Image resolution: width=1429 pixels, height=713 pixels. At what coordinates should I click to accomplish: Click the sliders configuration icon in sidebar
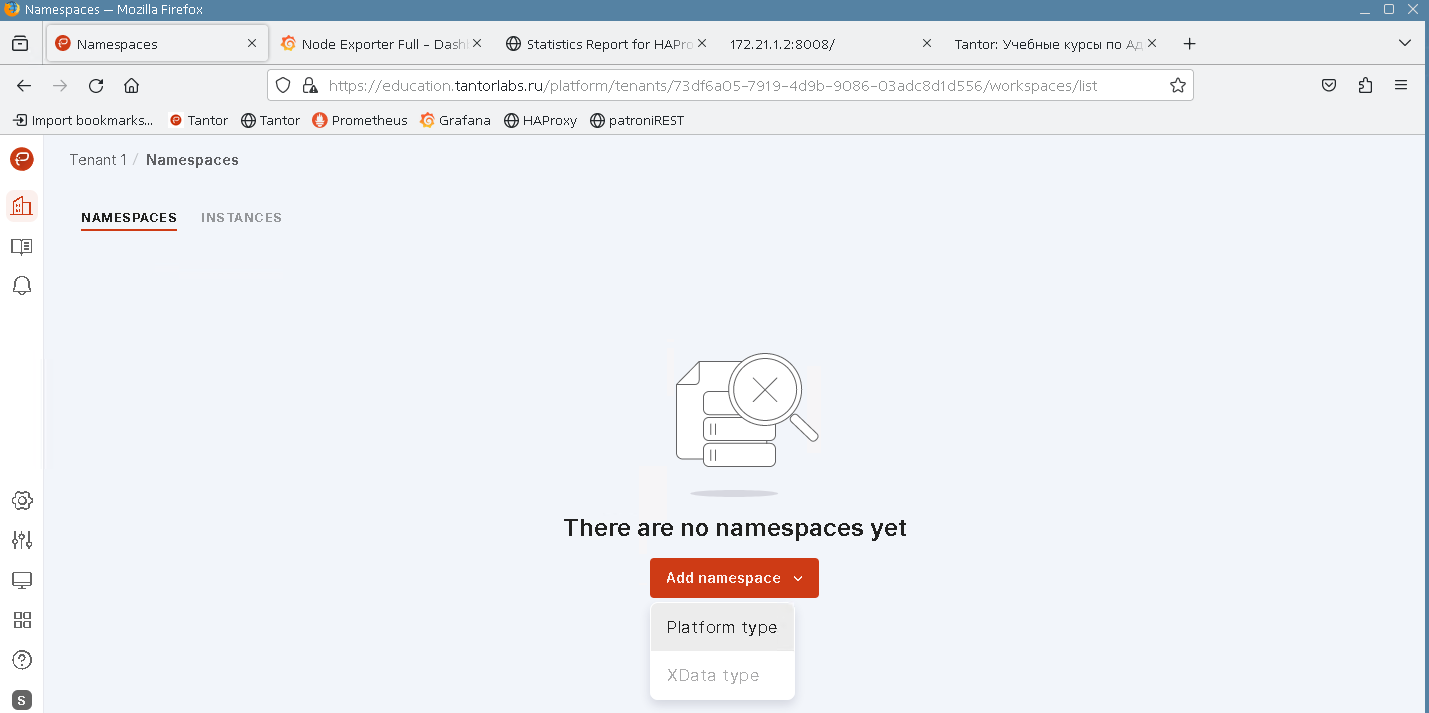pos(21,540)
